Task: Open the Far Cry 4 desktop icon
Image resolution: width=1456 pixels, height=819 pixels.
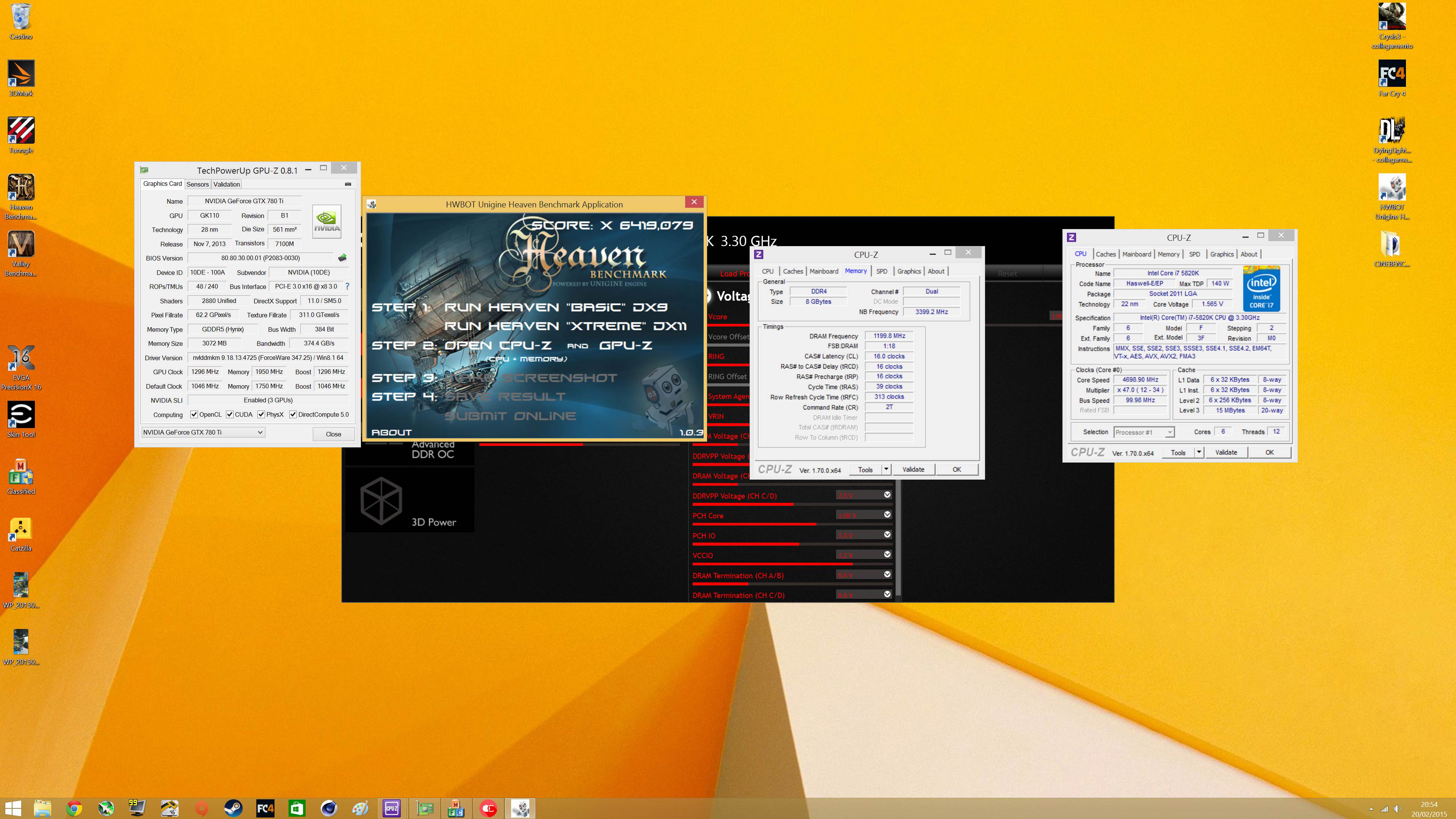Action: [1392, 78]
